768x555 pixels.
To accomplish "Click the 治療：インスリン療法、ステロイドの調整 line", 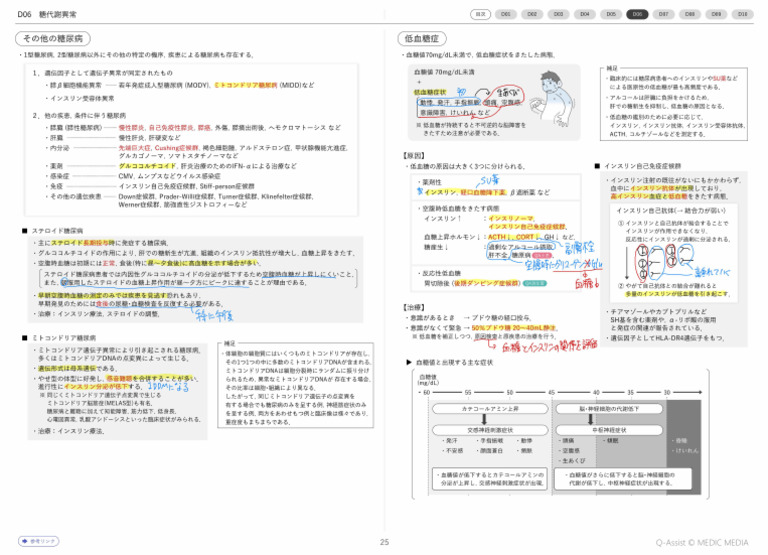I will click(x=98, y=314).
